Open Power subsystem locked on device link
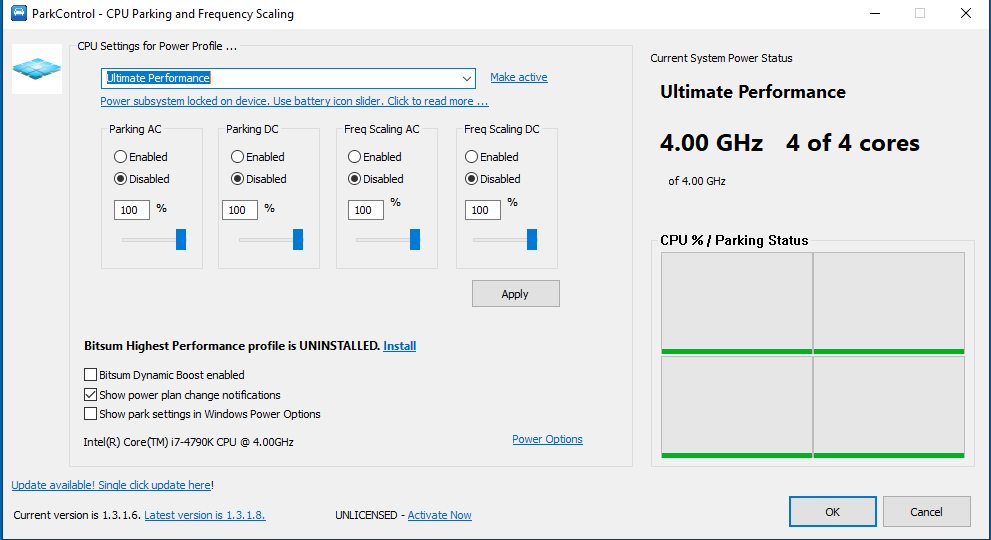991x540 pixels. pos(294,101)
